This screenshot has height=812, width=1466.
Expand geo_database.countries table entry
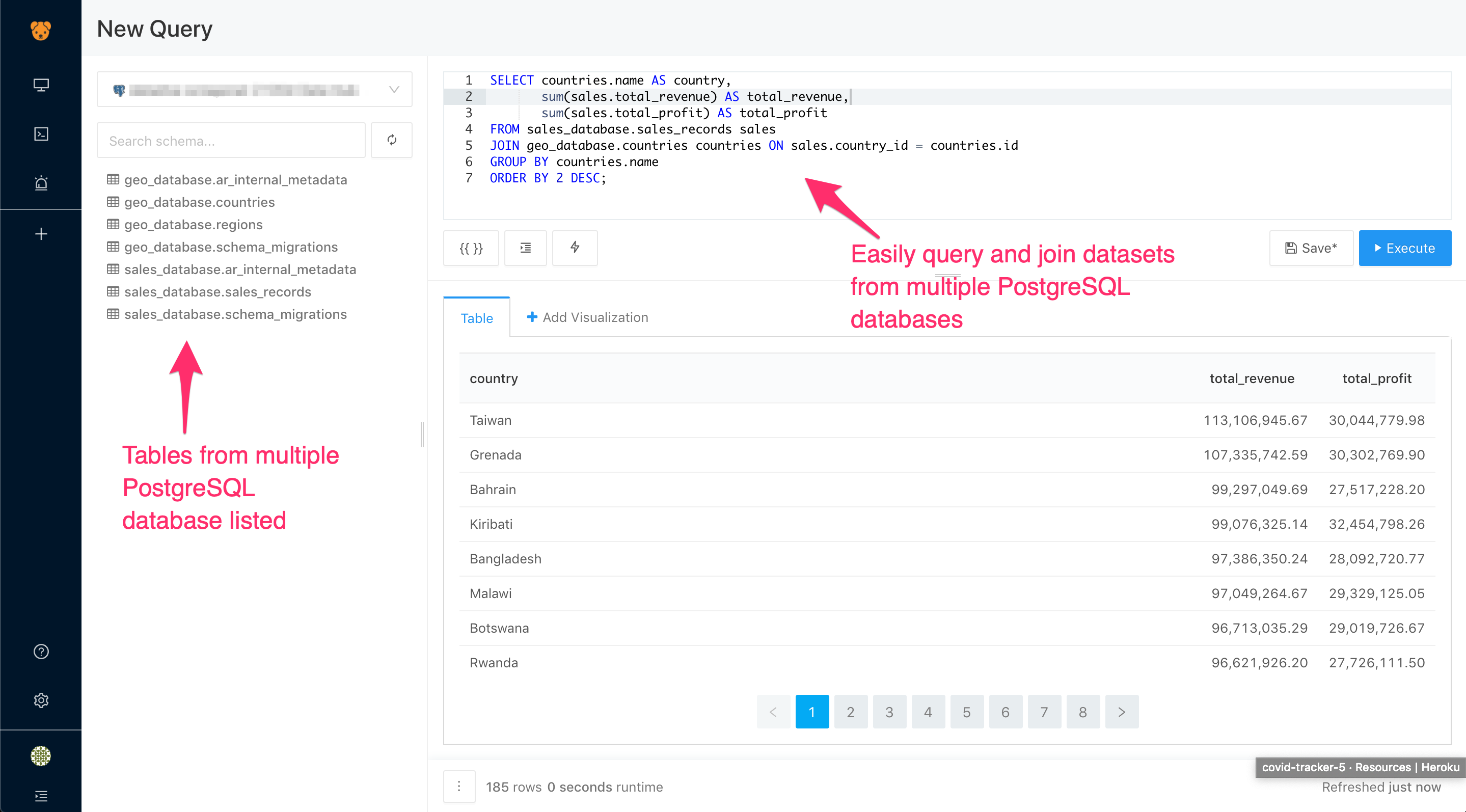pyautogui.click(x=200, y=202)
